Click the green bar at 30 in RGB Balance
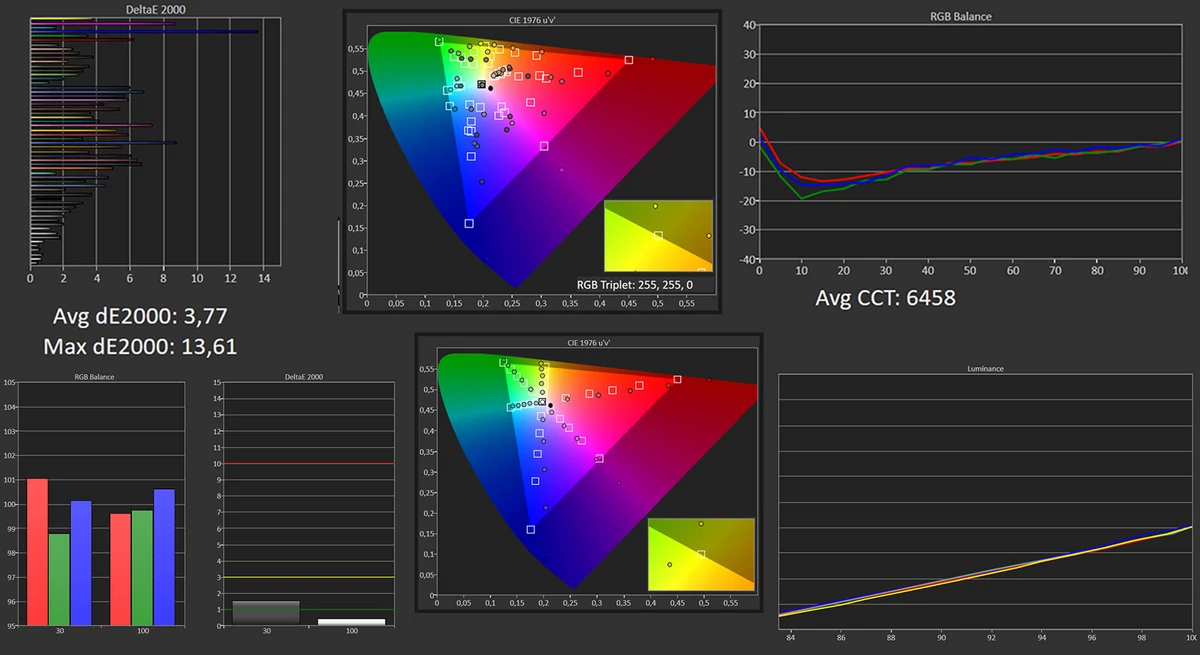The width and height of the screenshot is (1200, 655). (x=59, y=579)
